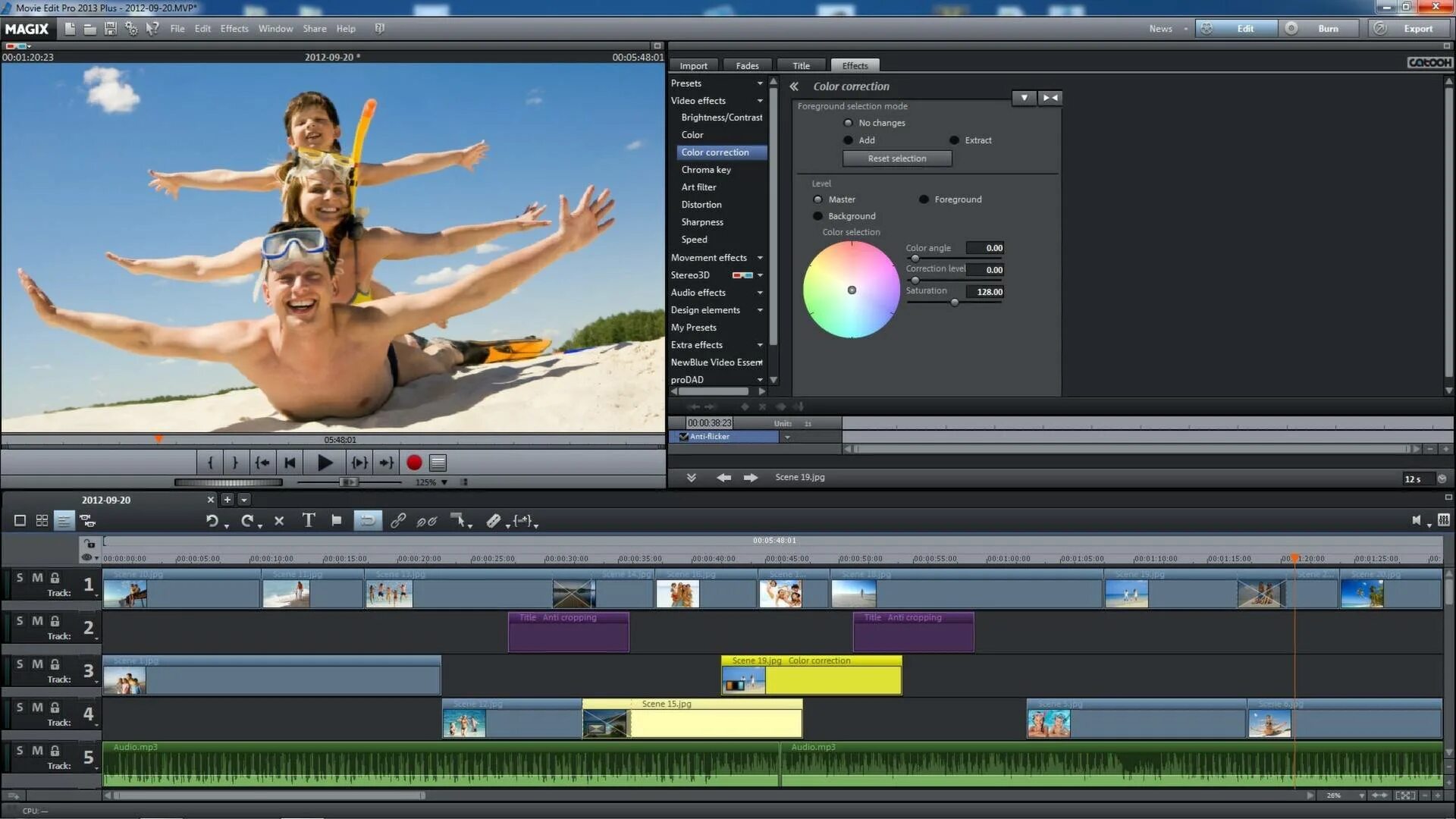The height and width of the screenshot is (819, 1456).
Task: Click the Text tool icon in toolbar
Action: coord(309,520)
